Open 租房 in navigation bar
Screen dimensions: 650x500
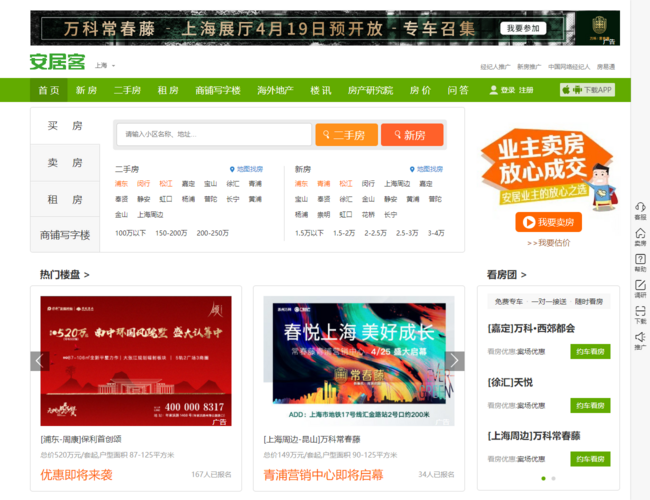click(168, 90)
